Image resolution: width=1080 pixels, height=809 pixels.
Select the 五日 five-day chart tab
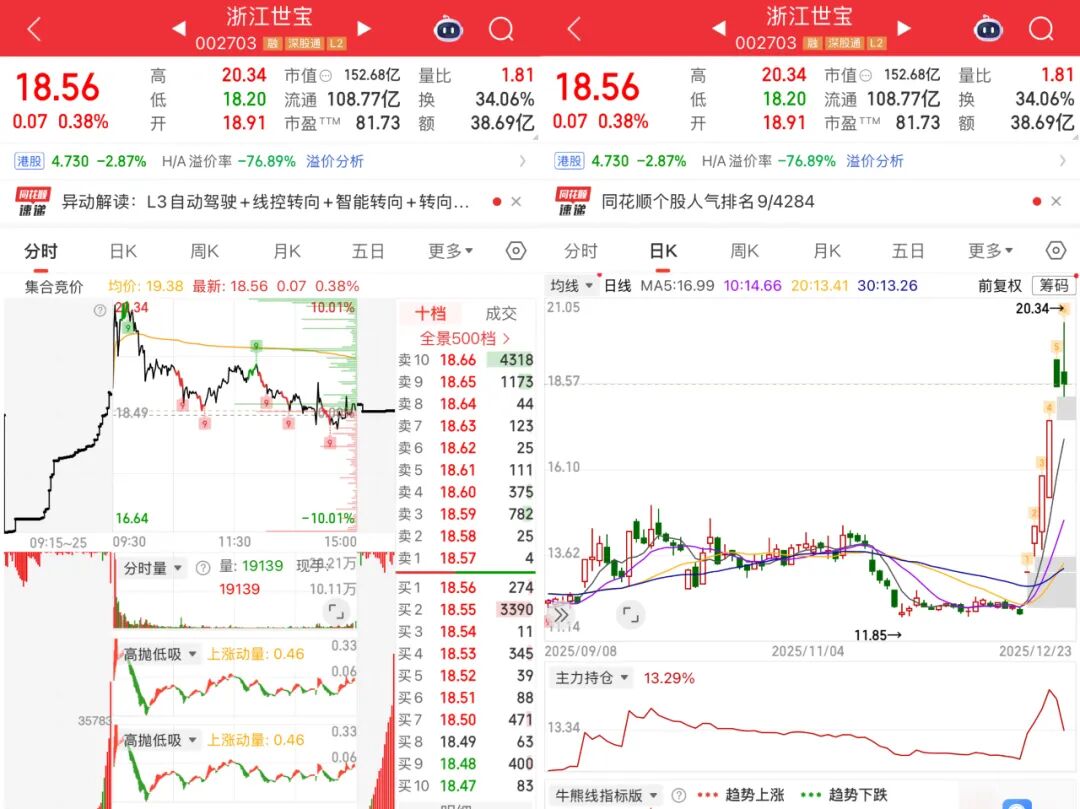click(x=367, y=251)
